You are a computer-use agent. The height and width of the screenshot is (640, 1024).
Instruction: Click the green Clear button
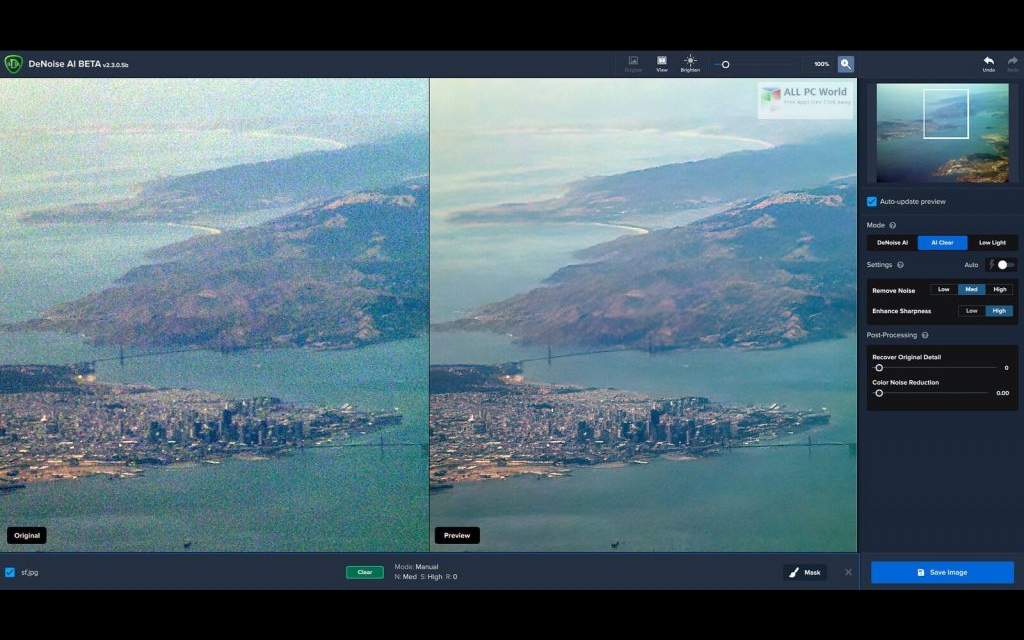click(364, 572)
